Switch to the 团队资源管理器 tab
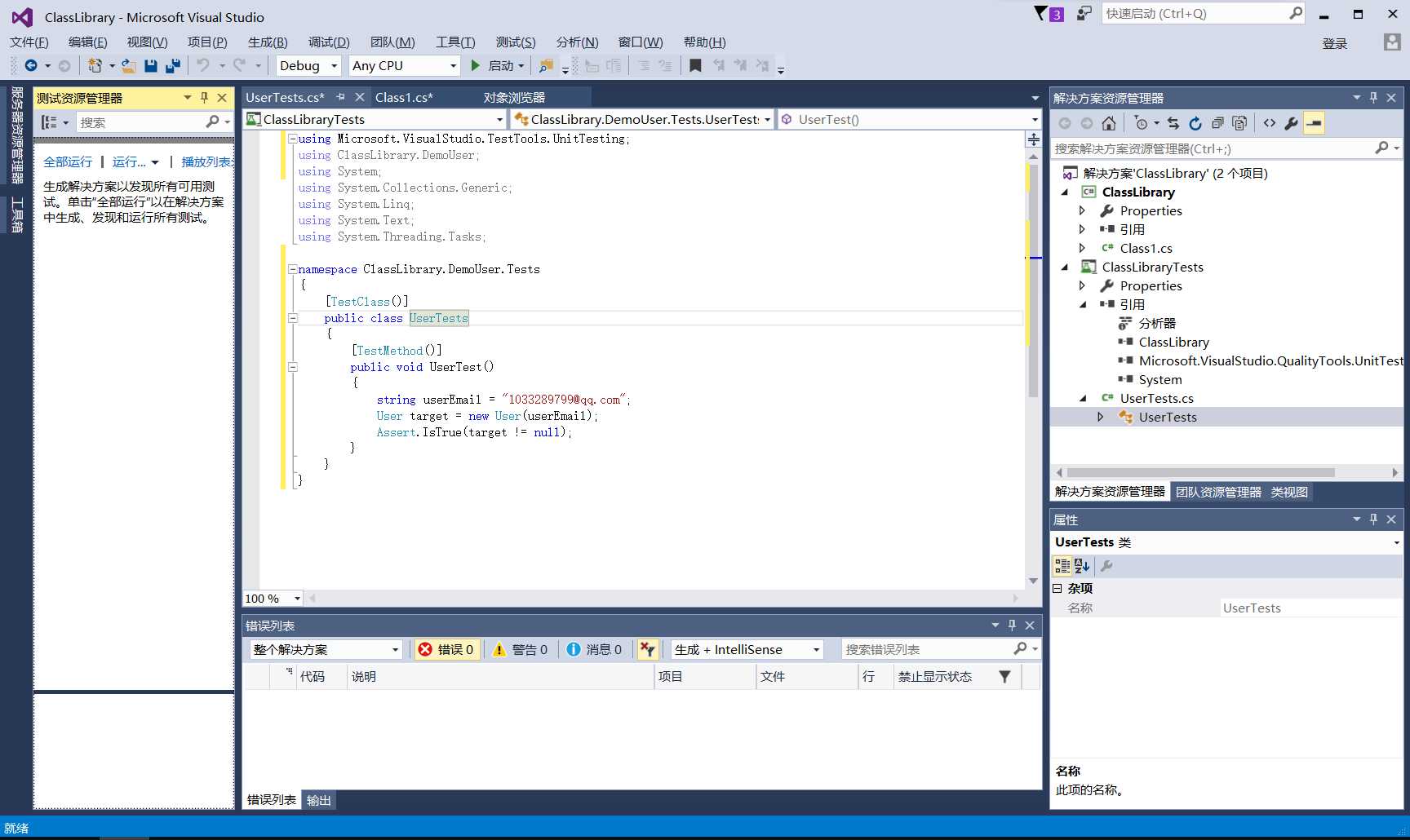Viewport: 1410px width, 840px height. (1218, 492)
